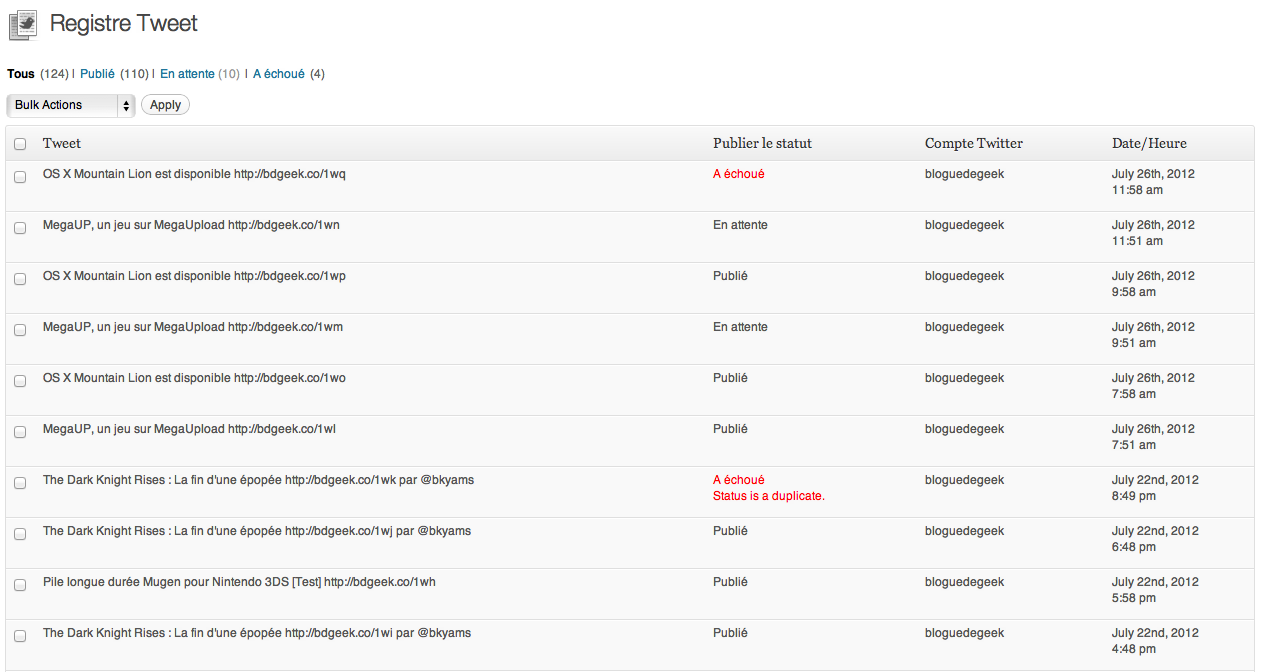The height and width of the screenshot is (672, 1261).
Task: Click the Publier le statut column header
Action: click(x=762, y=144)
